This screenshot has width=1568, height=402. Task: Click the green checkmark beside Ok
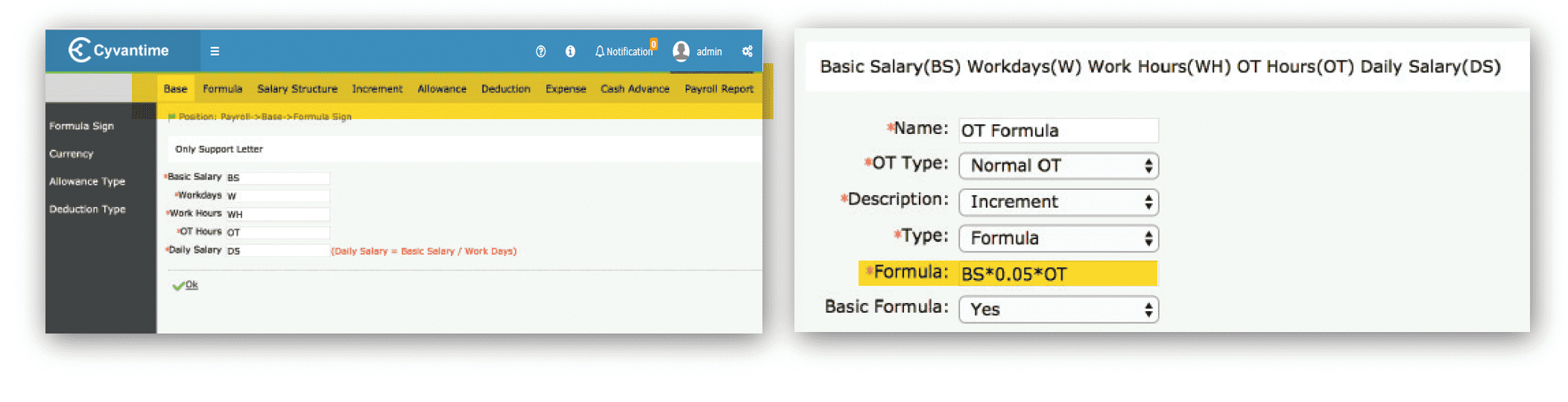pyautogui.click(x=177, y=286)
